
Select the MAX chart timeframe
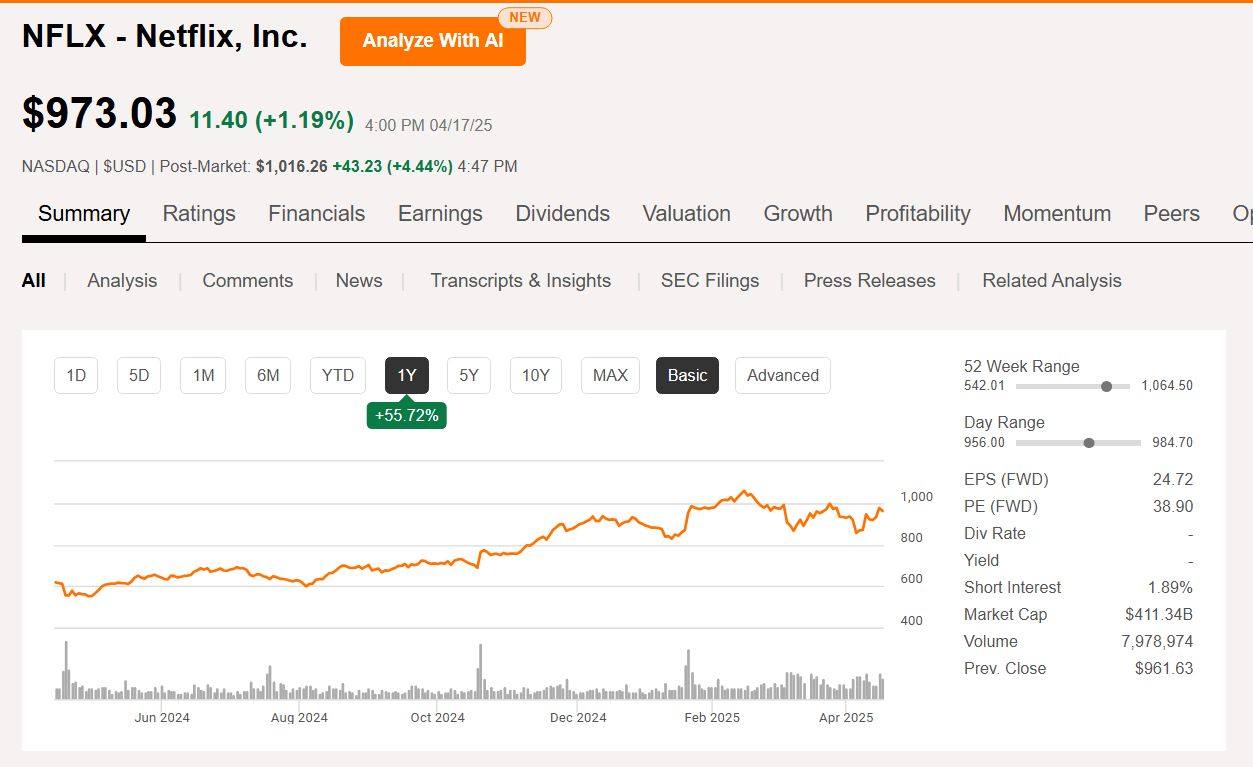(609, 375)
